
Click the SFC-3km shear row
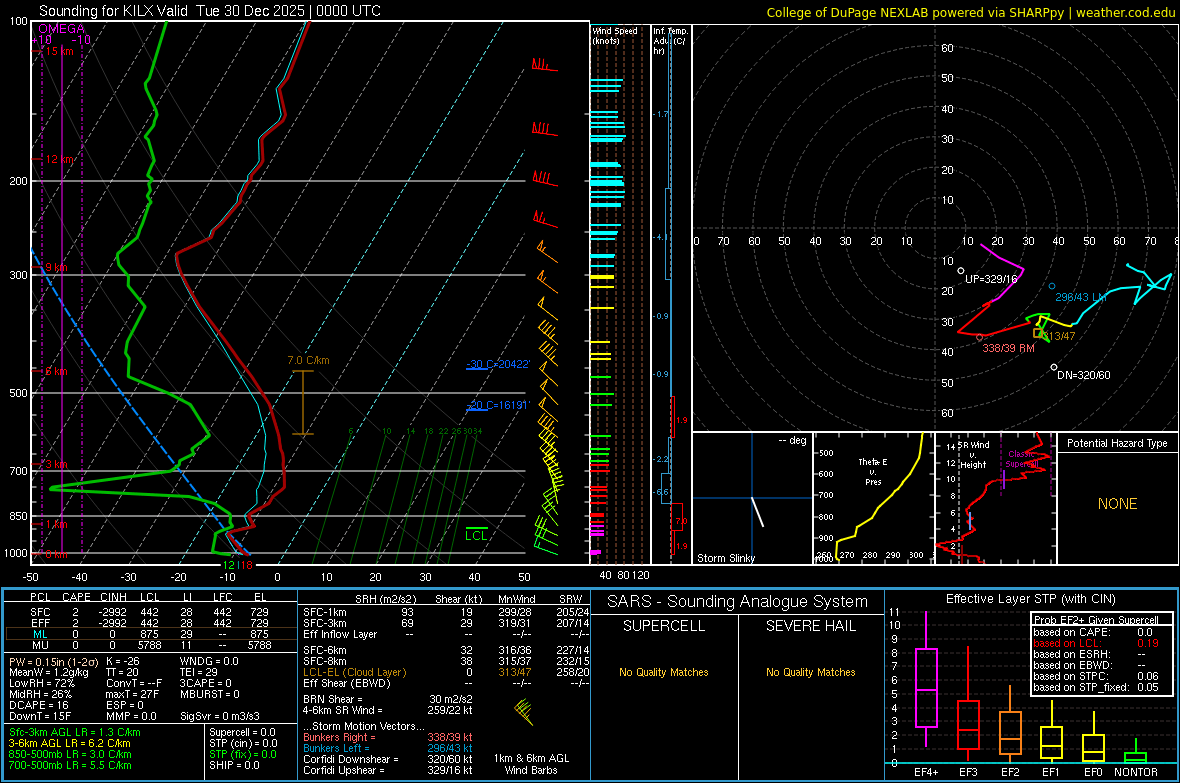[446, 623]
